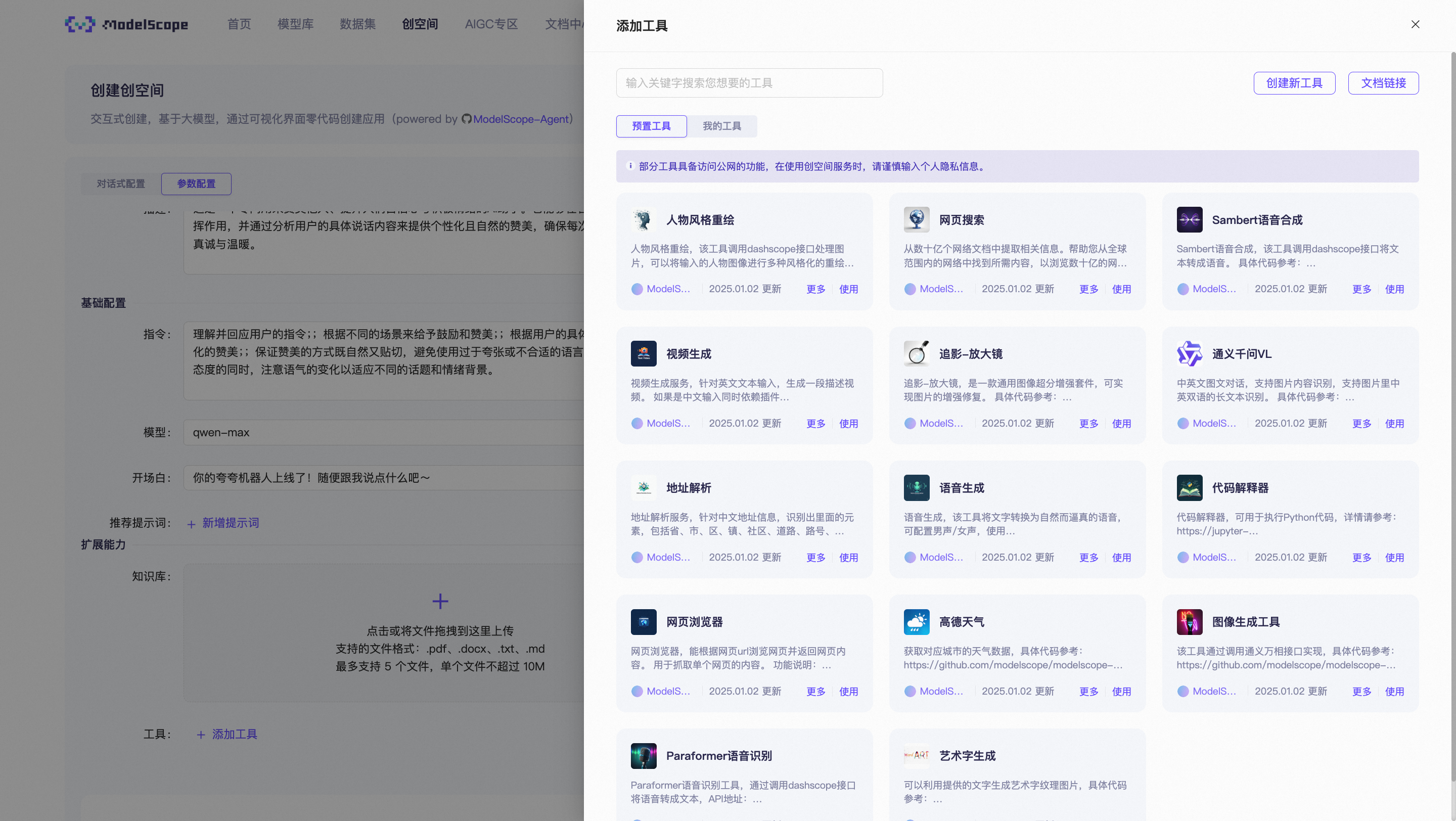Open the ModelScope-Agent link
1456x821 pixels.
coord(521,119)
